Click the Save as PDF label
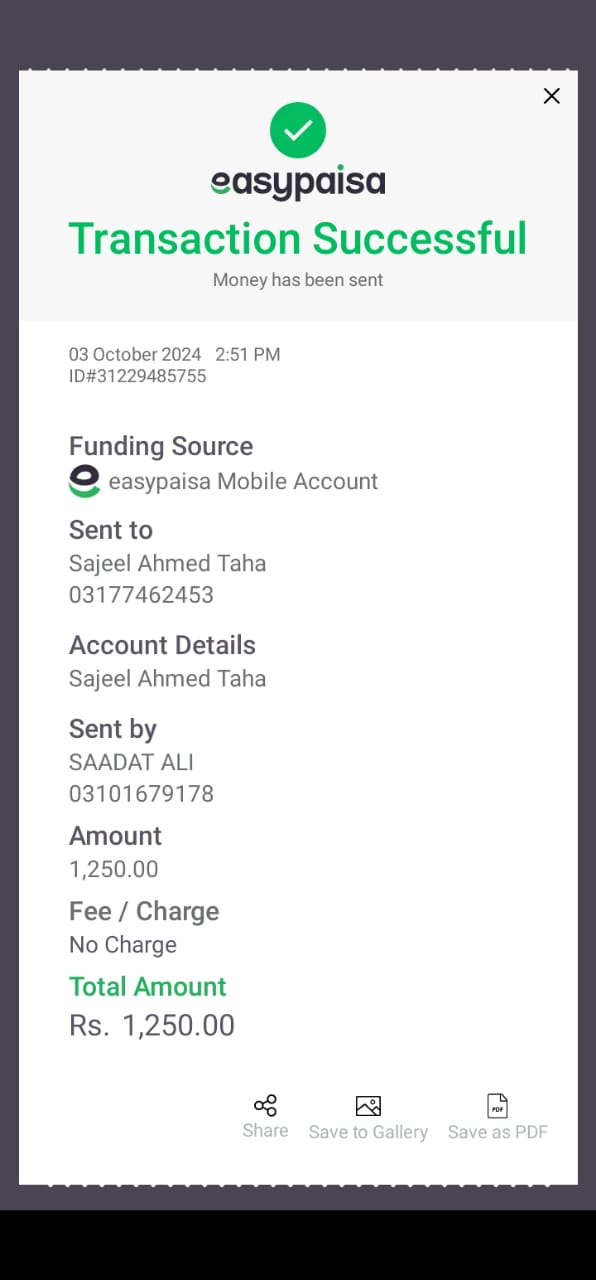The image size is (596, 1280). (x=498, y=1132)
